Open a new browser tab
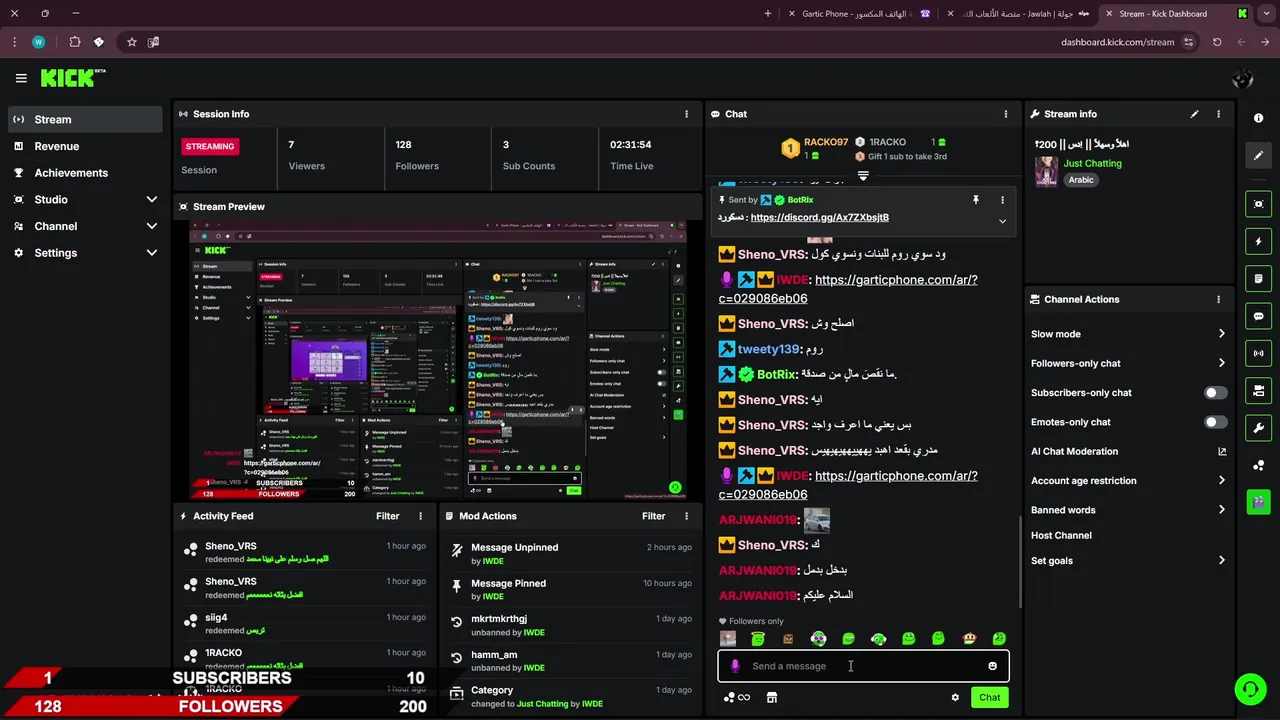 (768, 14)
